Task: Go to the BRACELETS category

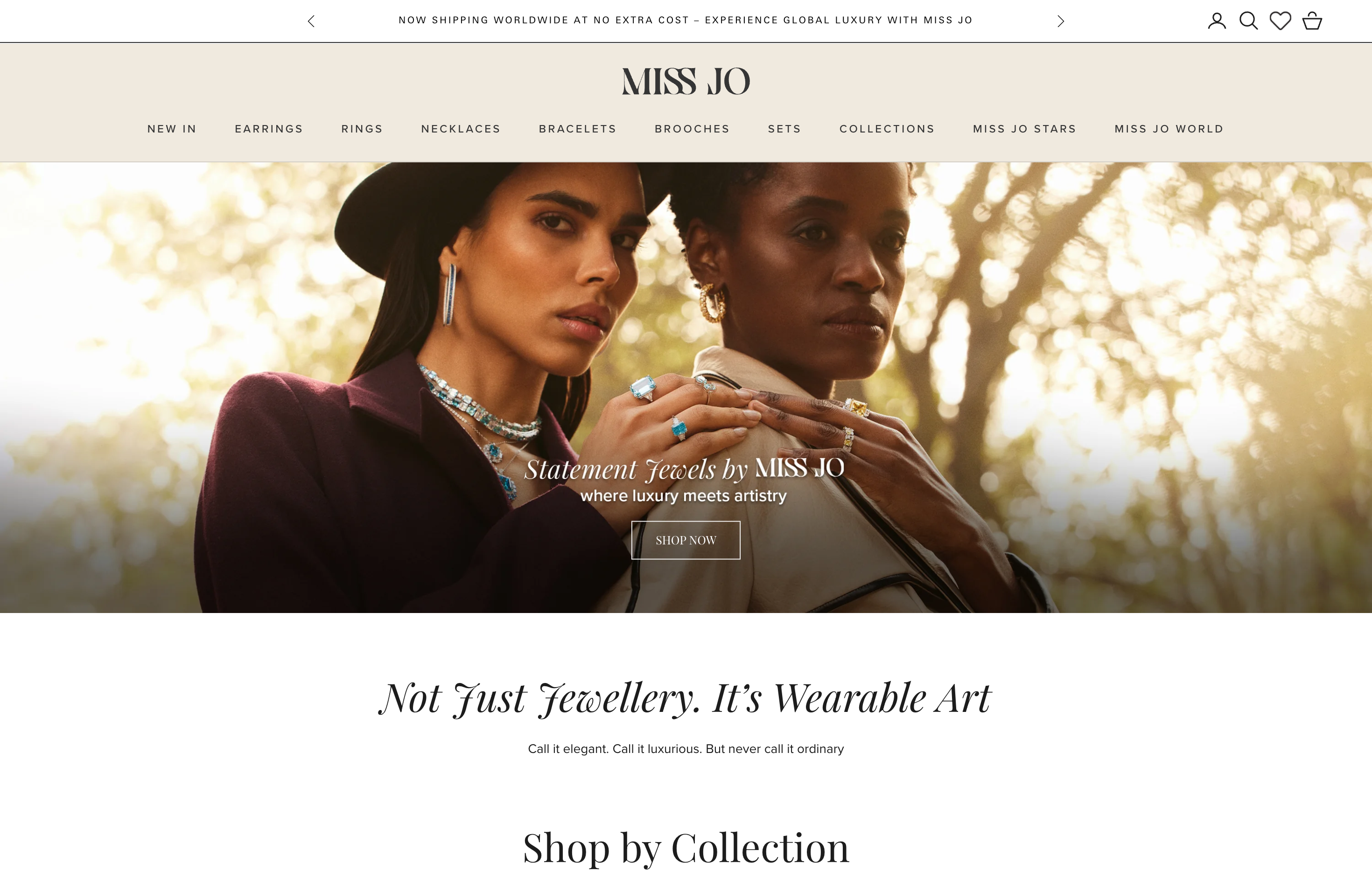Action: coord(578,129)
